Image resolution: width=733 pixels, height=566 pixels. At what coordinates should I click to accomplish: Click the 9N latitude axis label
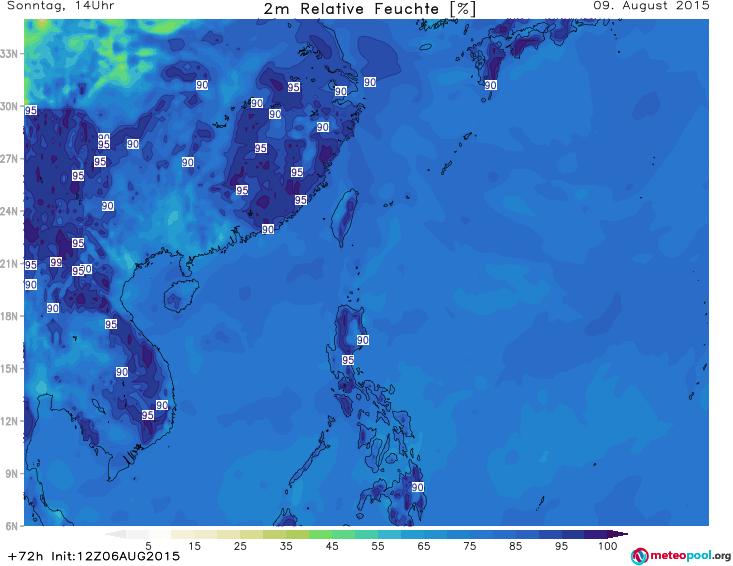12,474
